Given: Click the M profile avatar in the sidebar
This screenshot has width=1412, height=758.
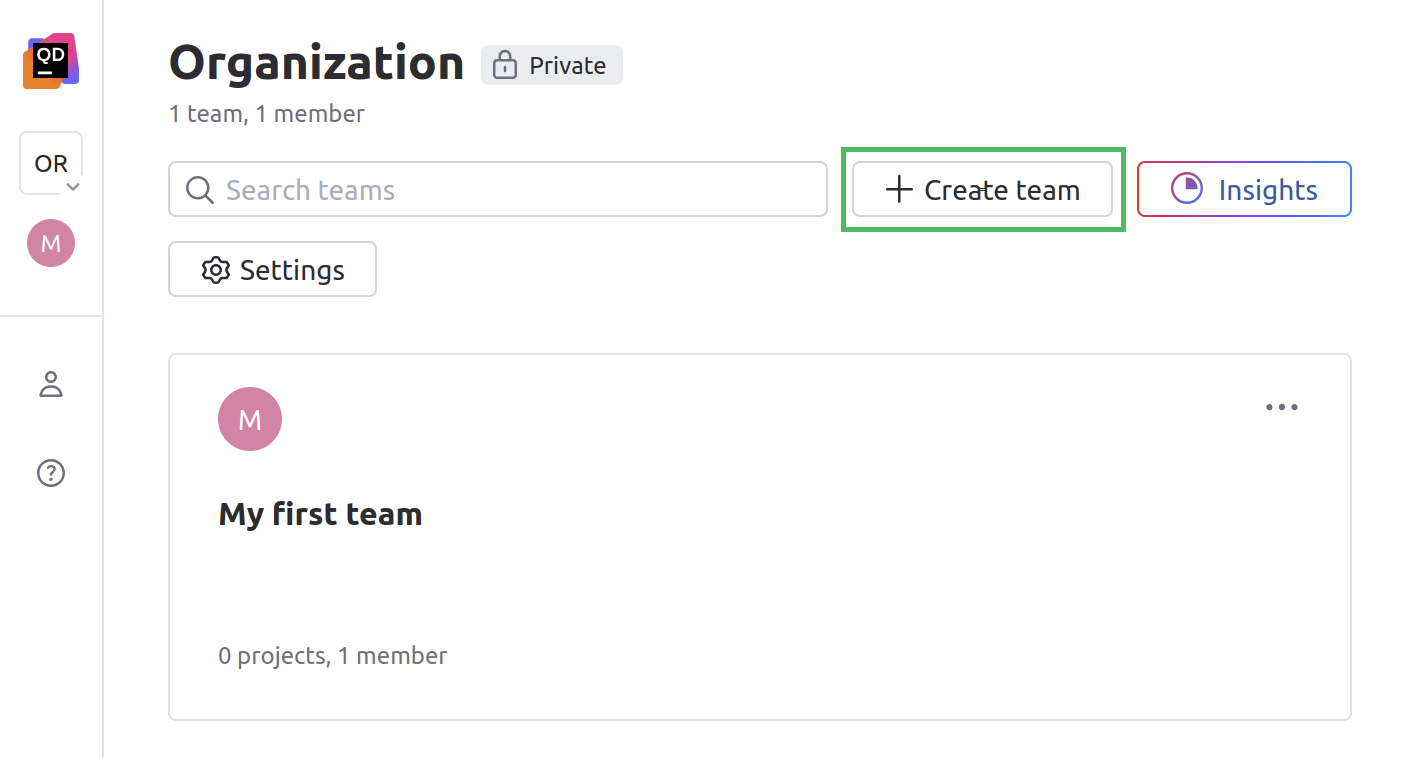Looking at the screenshot, I should (51, 243).
